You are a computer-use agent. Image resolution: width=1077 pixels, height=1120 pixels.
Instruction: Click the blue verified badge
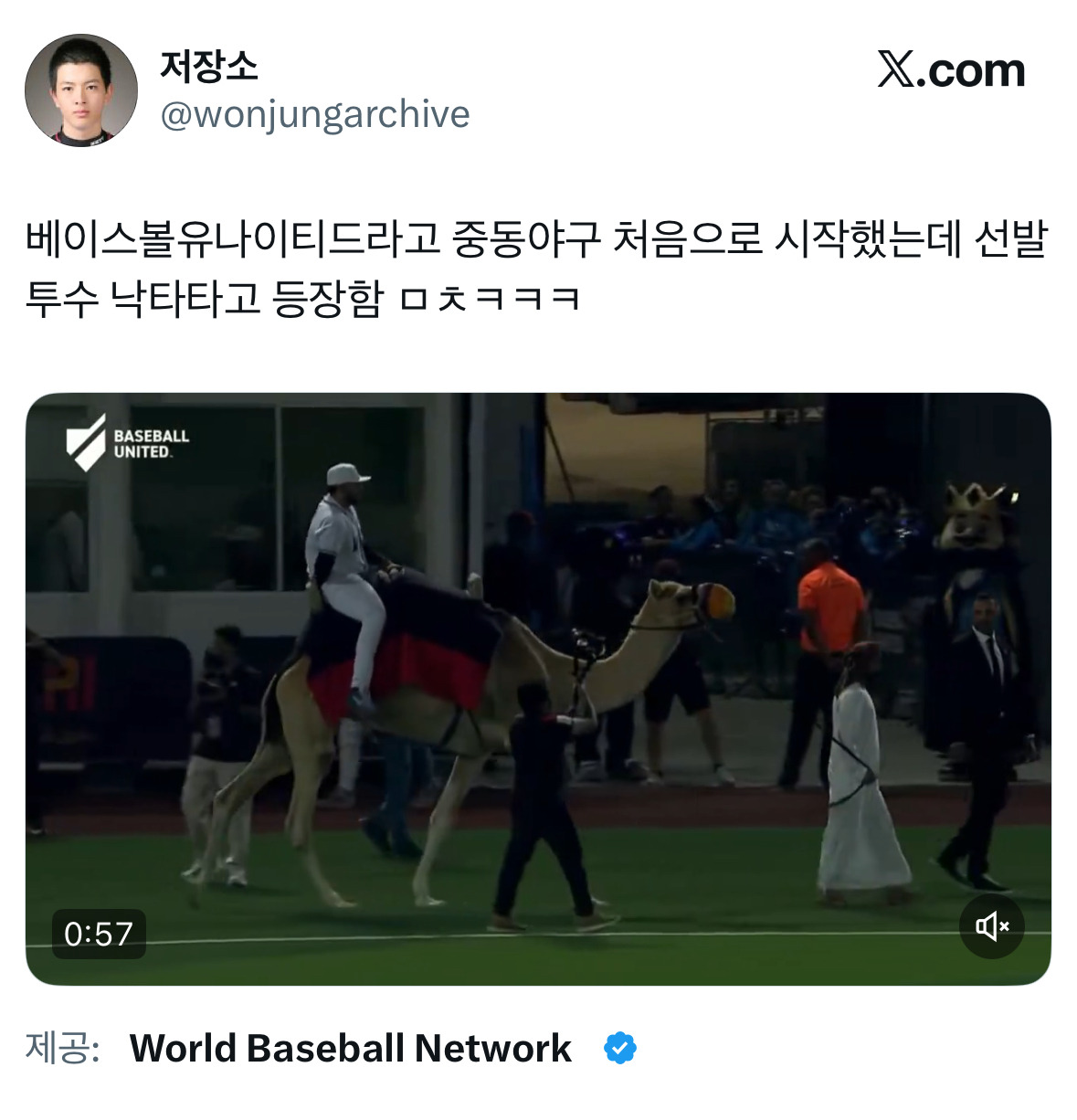620,1048
